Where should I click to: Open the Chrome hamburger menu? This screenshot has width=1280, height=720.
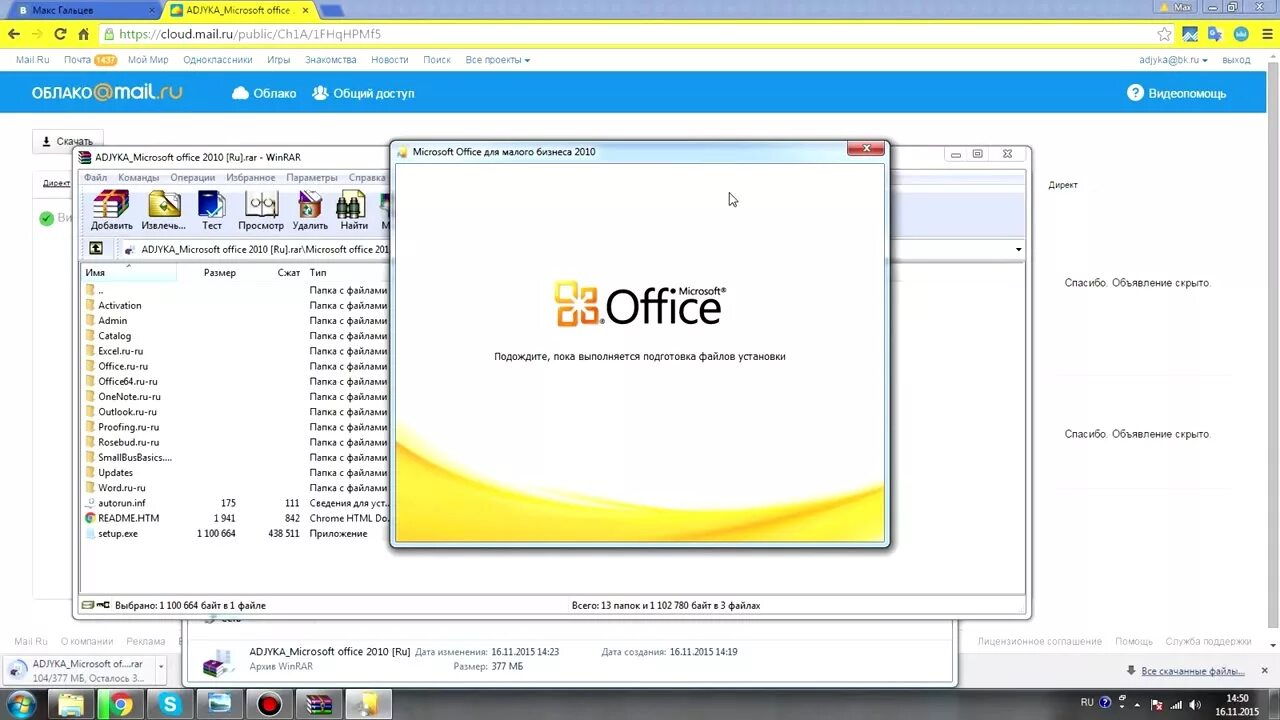point(1266,34)
